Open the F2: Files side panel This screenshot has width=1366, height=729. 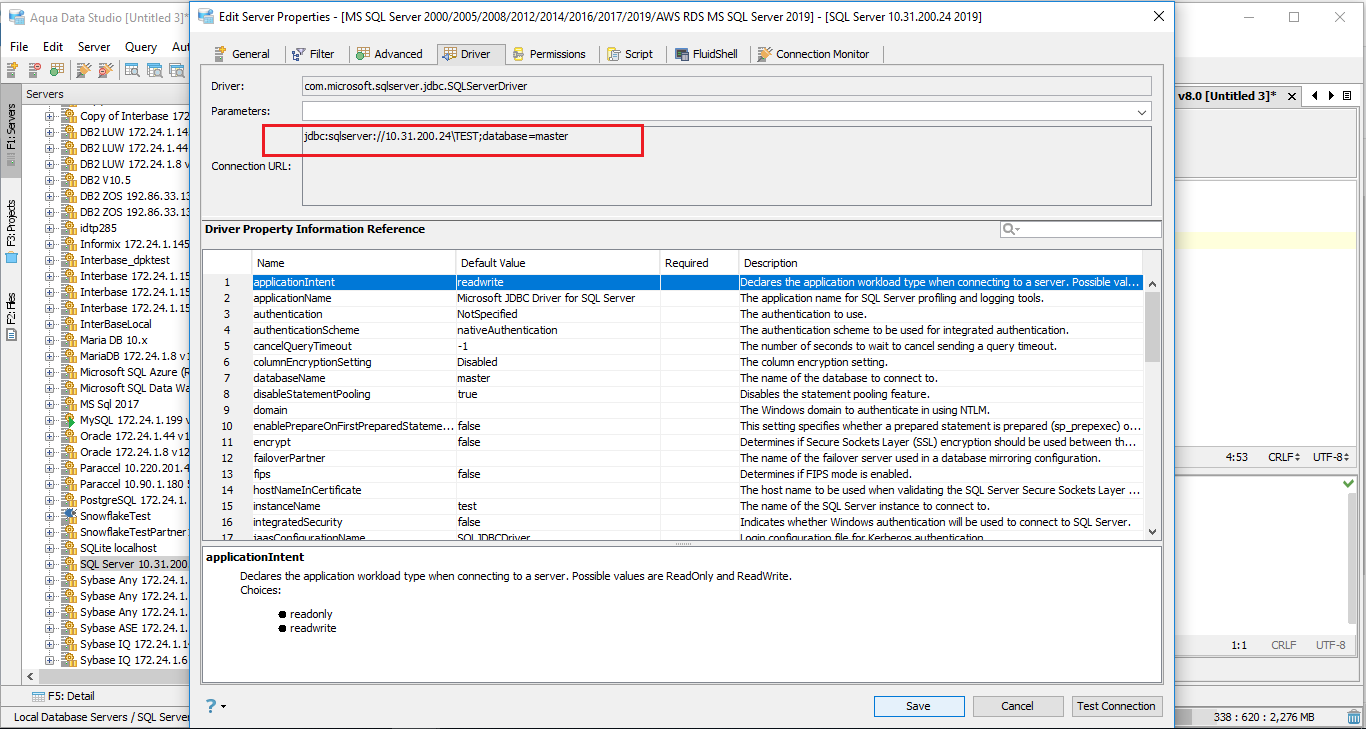click(11, 315)
